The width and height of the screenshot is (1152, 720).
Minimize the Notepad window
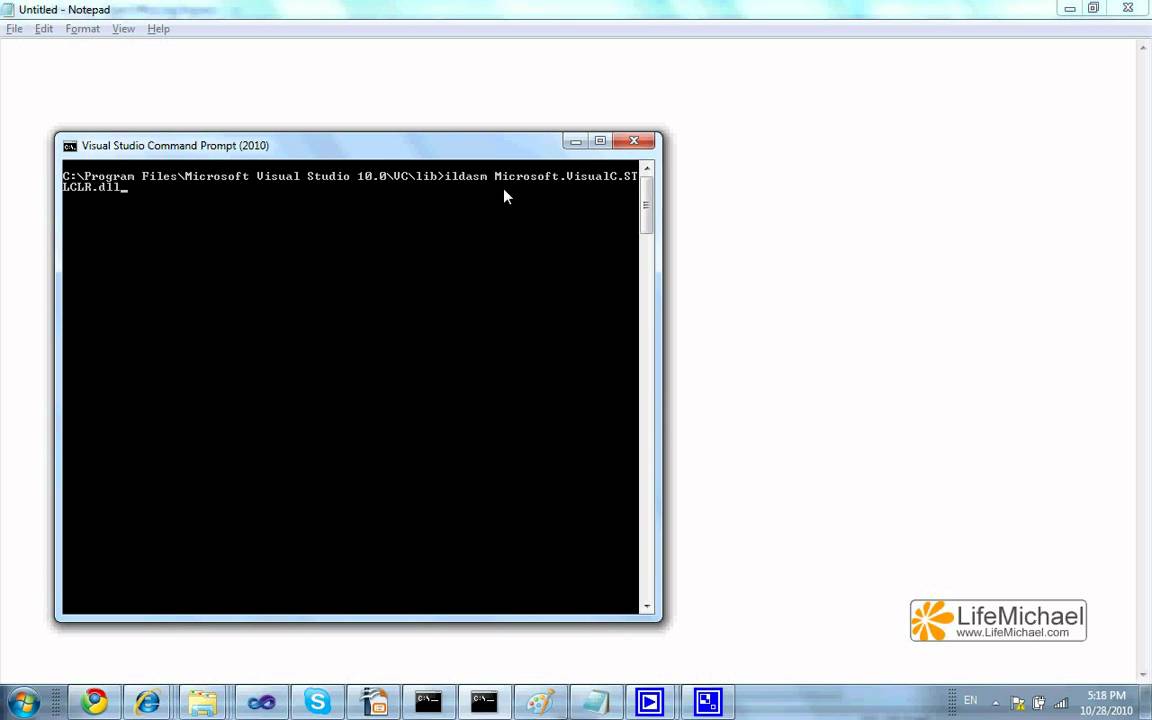tap(1070, 8)
